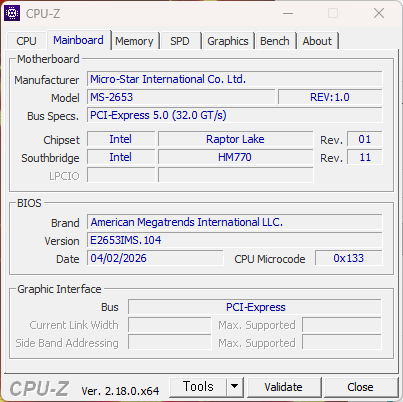Click the HM770 southbridge value
Viewport: 403px width, 402px height.
click(x=235, y=157)
